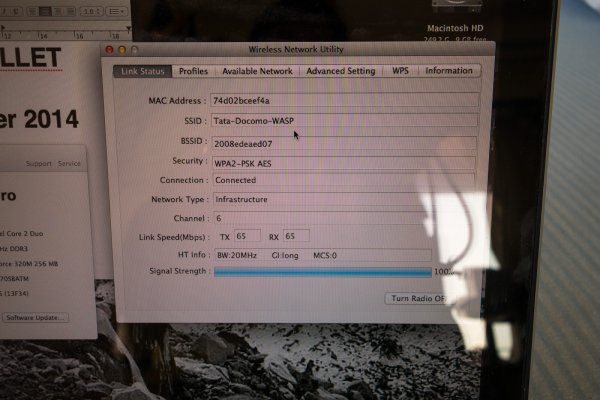Image resolution: width=600 pixels, height=400 pixels.
Task: Minimize the Wireless Network Utility window
Action: point(122,50)
